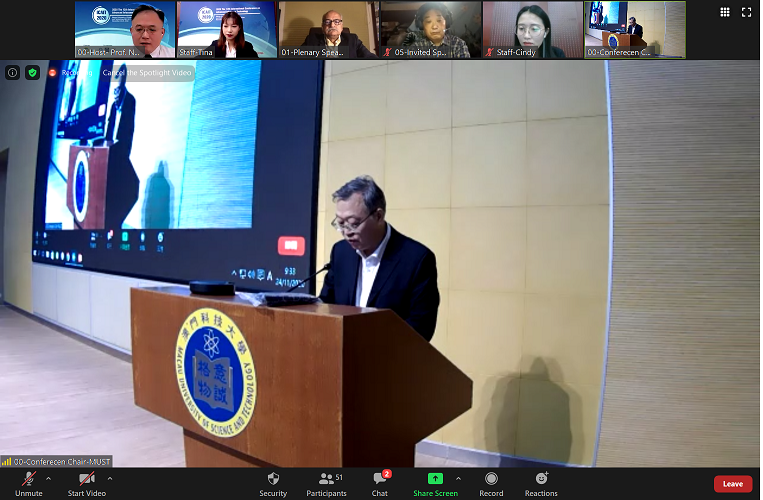
Task: Open audio options arrow next to Unmute
Action: pyautogui.click(x=49, y=479)
